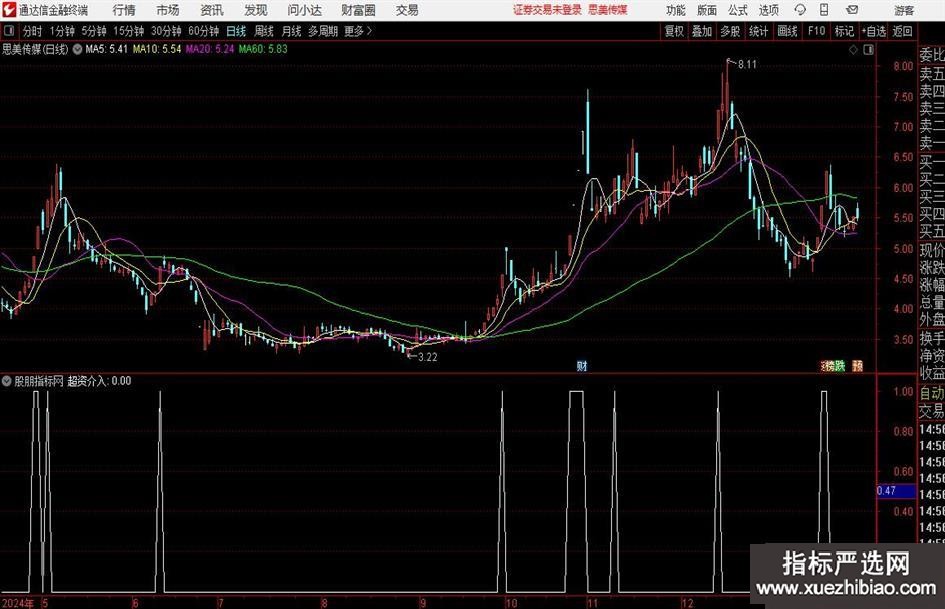The width and height of the screenshot is (945, 609).
Task: Click the diamond icon at chart top right
Action: 853,50
